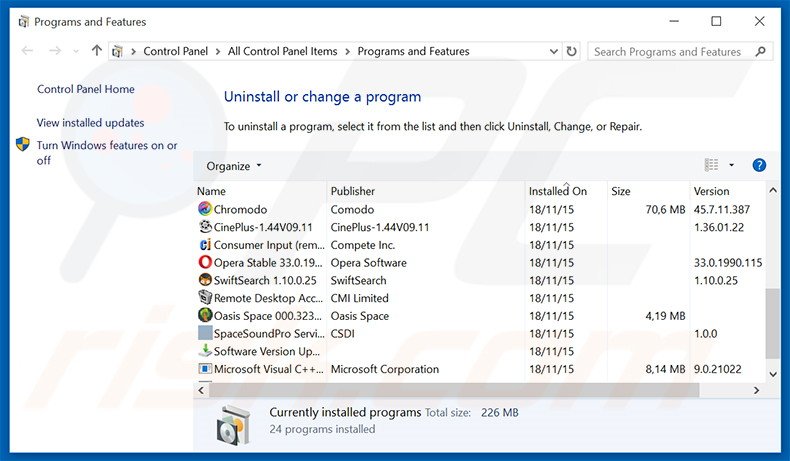Open the View installed updates link
The image size is (790, 461).
(x=90, y=123)
